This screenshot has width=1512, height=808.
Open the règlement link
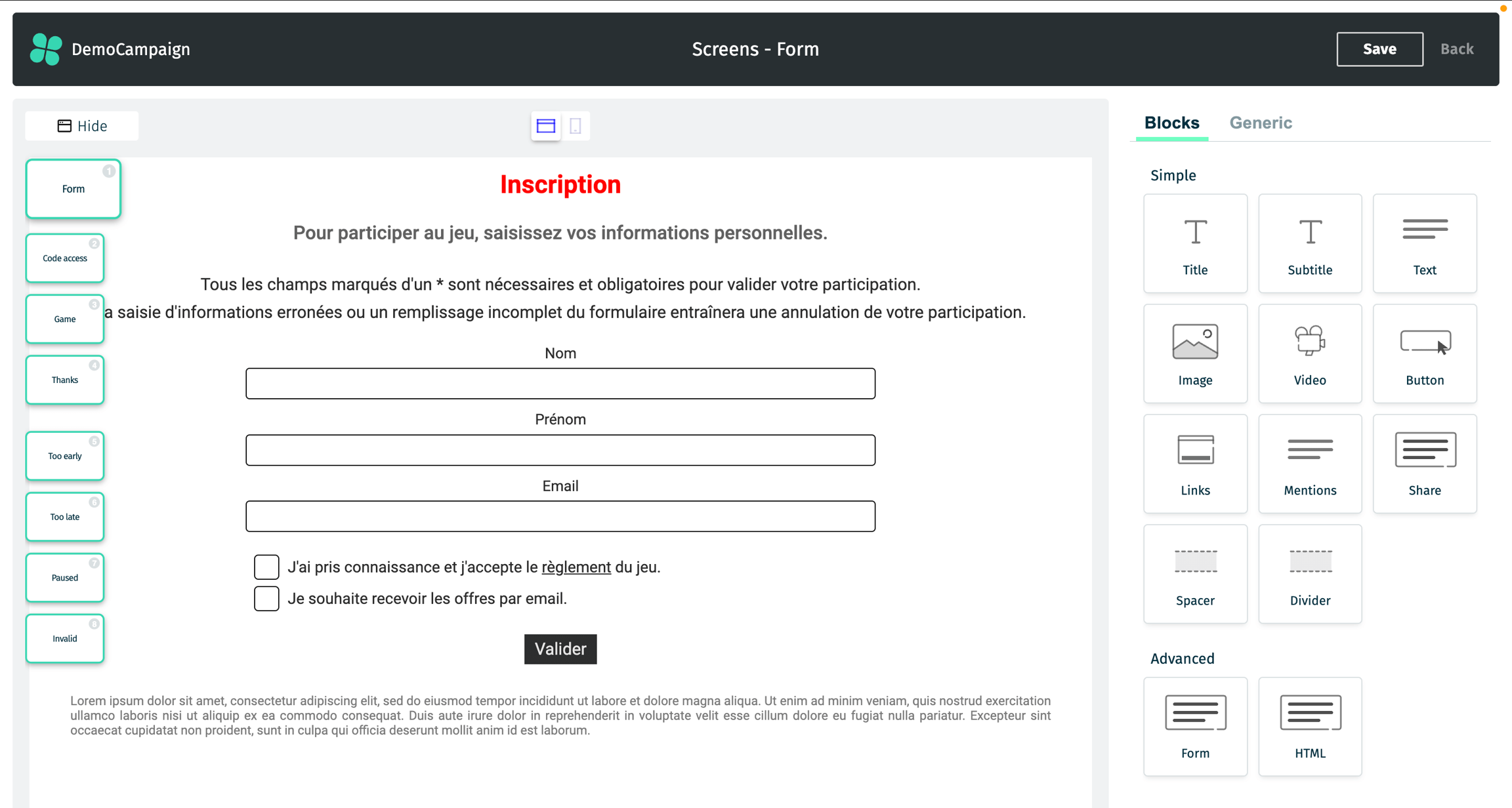pyautogui.click(x=576, y=567)
